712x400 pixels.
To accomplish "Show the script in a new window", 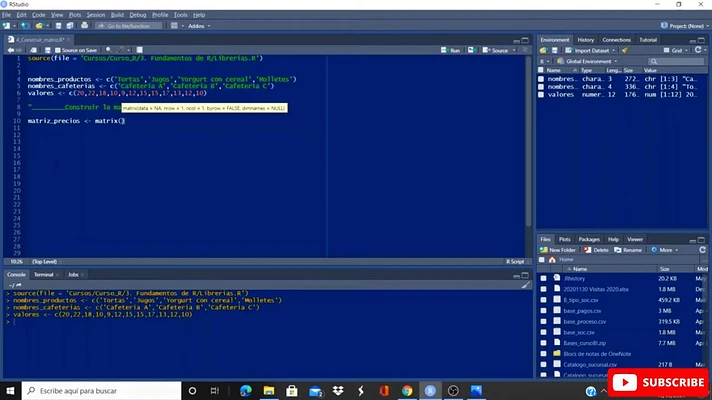I will [34, 50].
